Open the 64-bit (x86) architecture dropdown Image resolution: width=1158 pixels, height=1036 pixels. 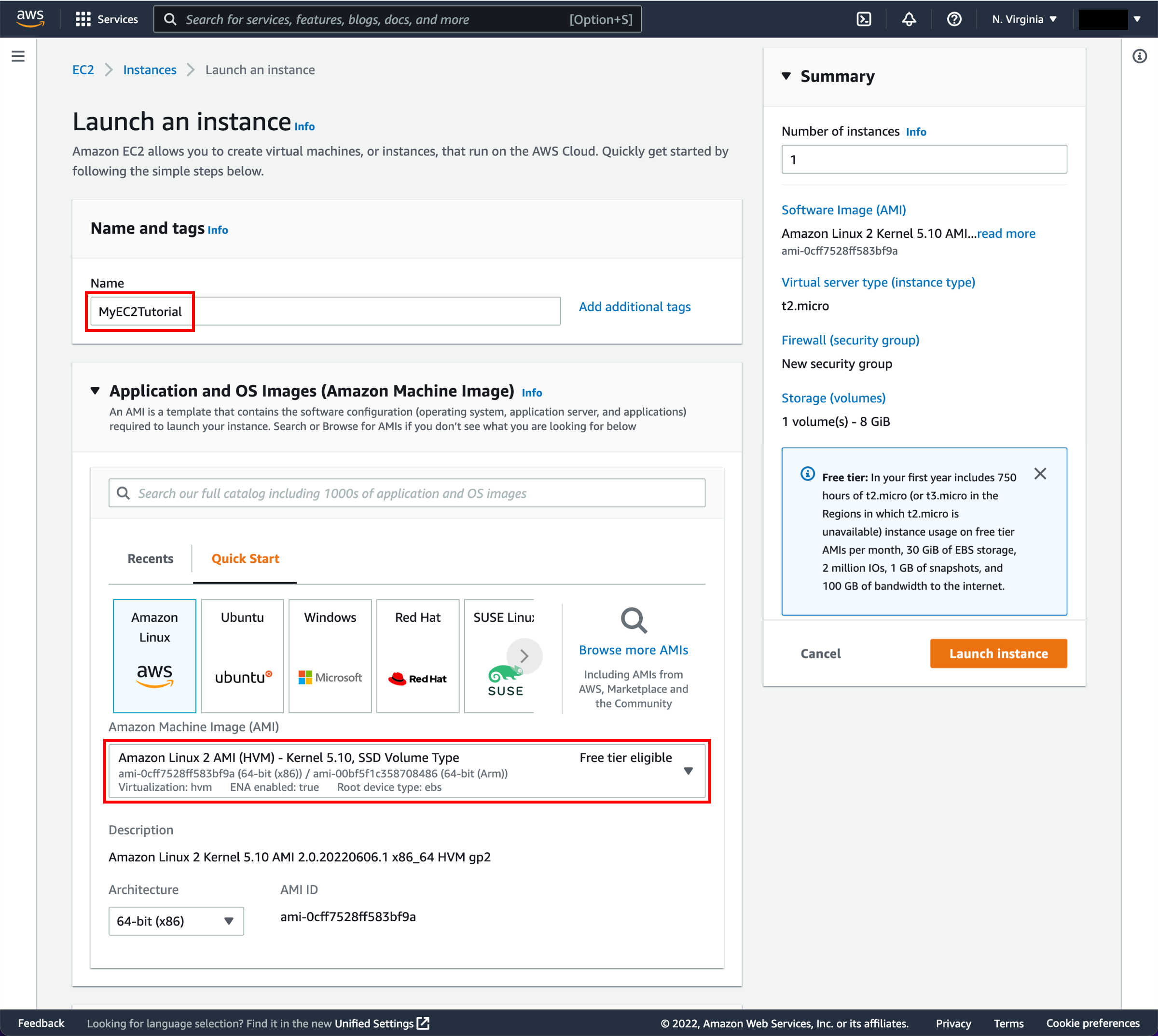click(x=176, y=920)
